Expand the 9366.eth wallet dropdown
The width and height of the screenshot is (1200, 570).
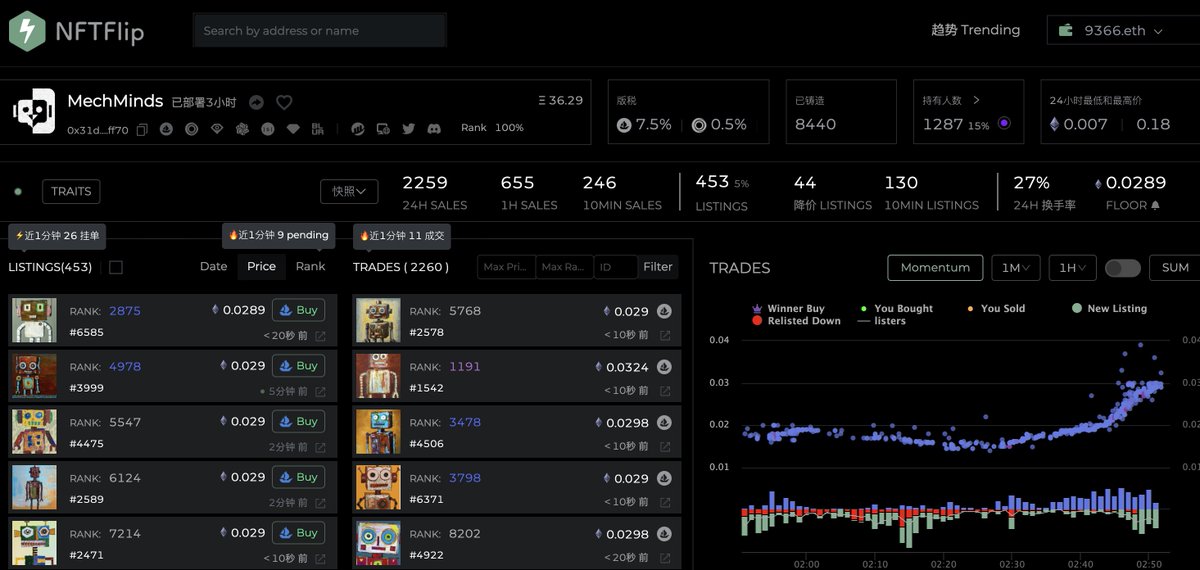1158,31
